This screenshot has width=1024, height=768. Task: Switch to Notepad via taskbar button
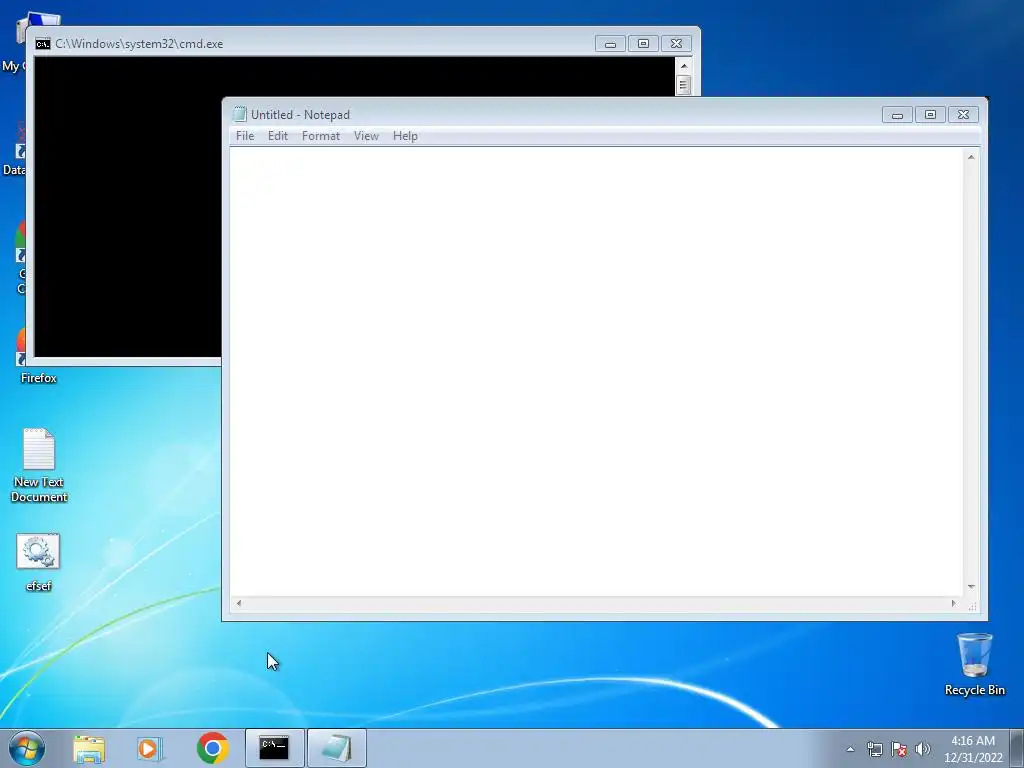pos(336,748)
